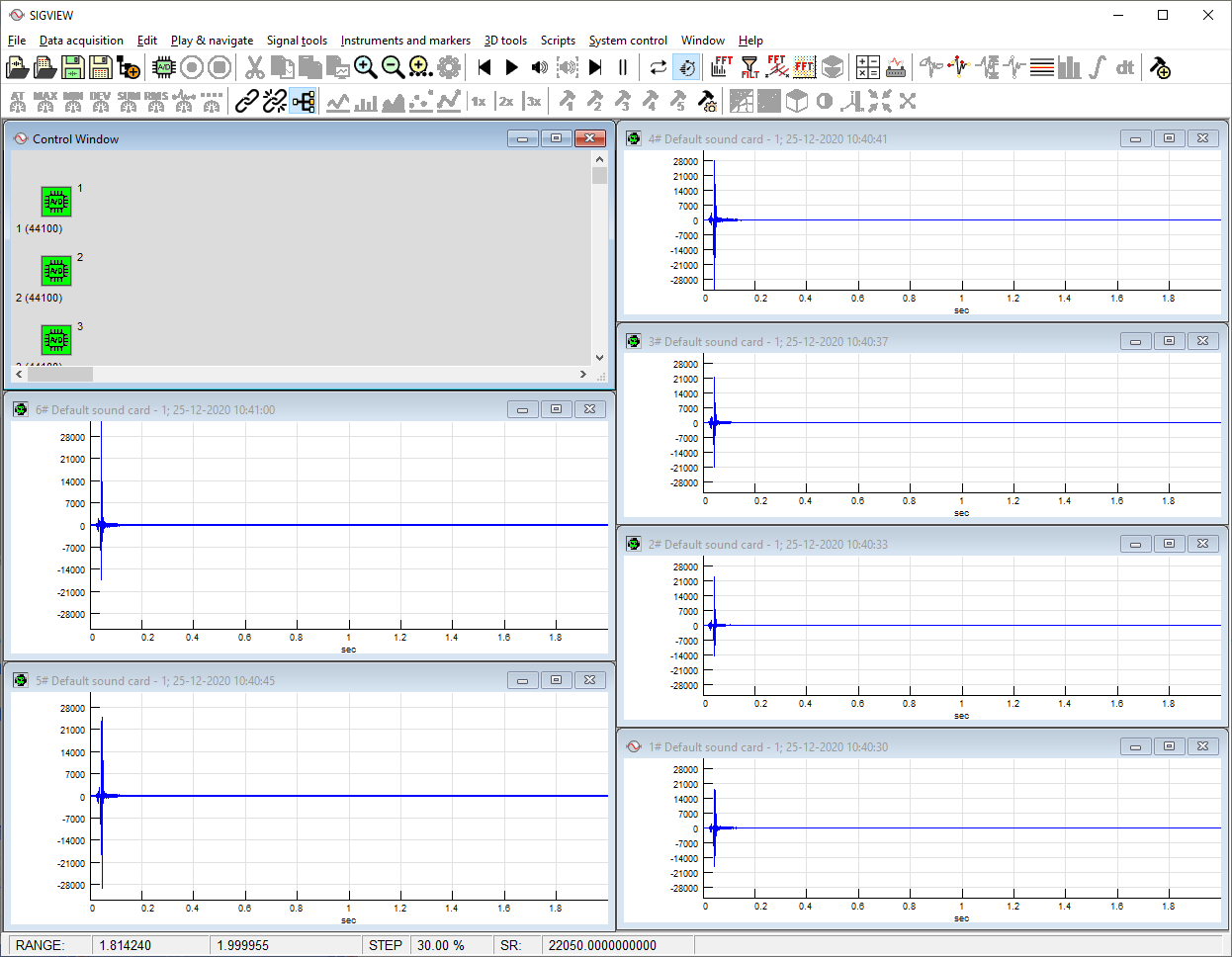Open the Instruments and markers menu

point(405,41)
